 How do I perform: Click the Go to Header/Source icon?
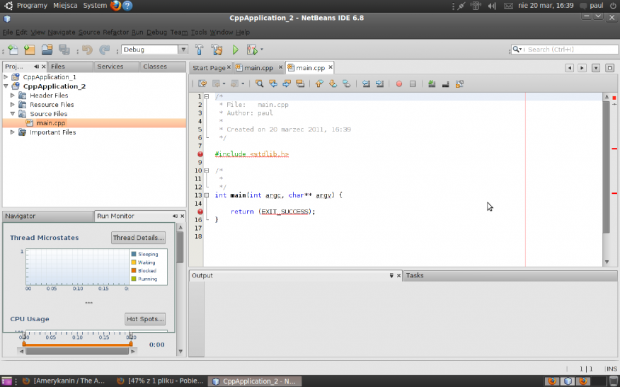point(459,84)
